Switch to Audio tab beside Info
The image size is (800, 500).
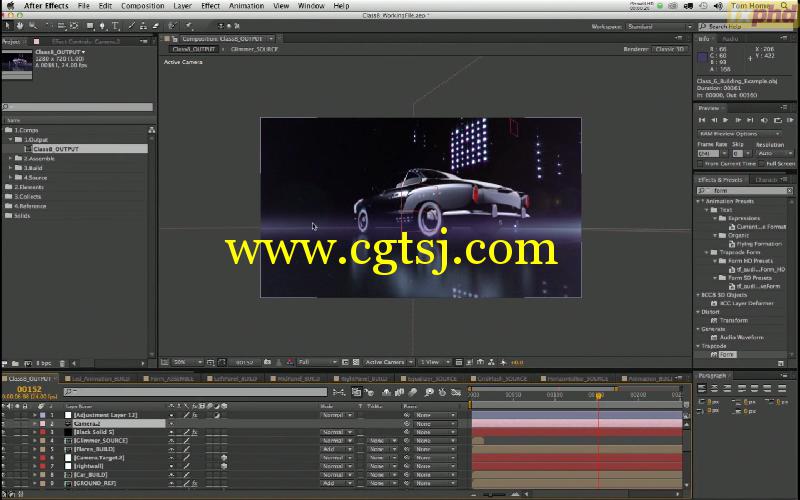click(730, 39)
